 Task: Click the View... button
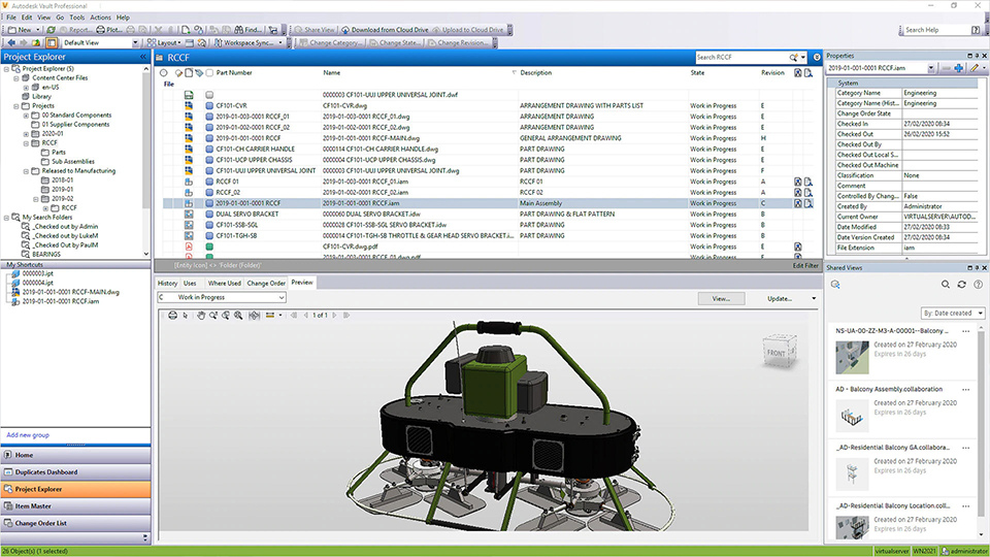[721, 299]
